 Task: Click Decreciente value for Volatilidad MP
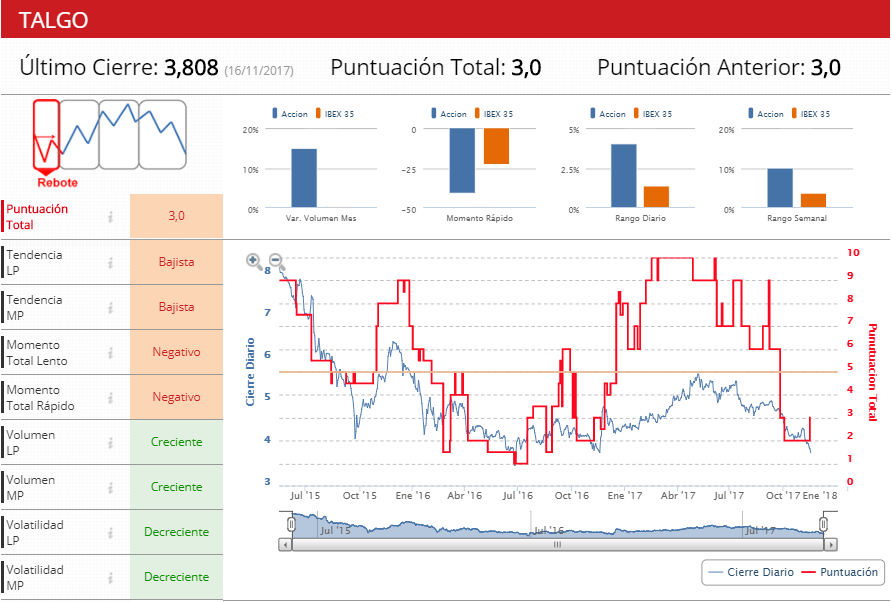click(176, 577)
